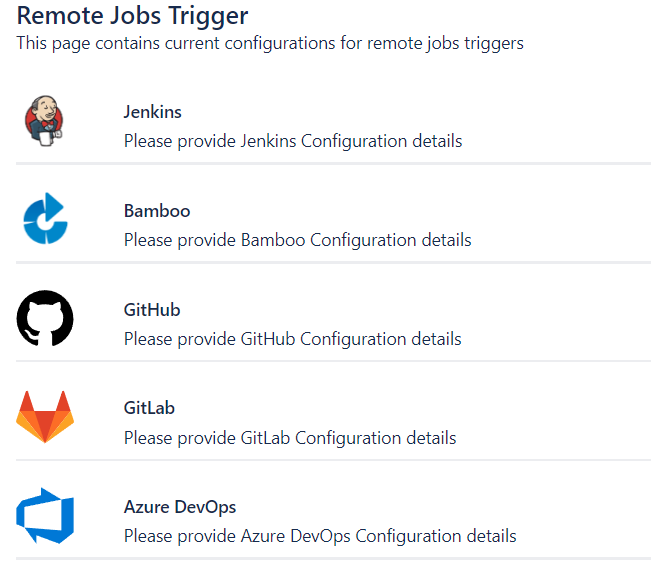Click the Remote Jobs Trigger page heading
Screen dimensions: 651x585
132,16
